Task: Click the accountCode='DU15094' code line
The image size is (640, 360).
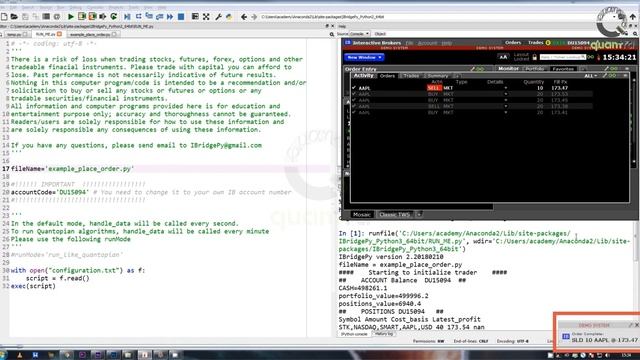Action: pyautogui.click(x=151, y=192)
